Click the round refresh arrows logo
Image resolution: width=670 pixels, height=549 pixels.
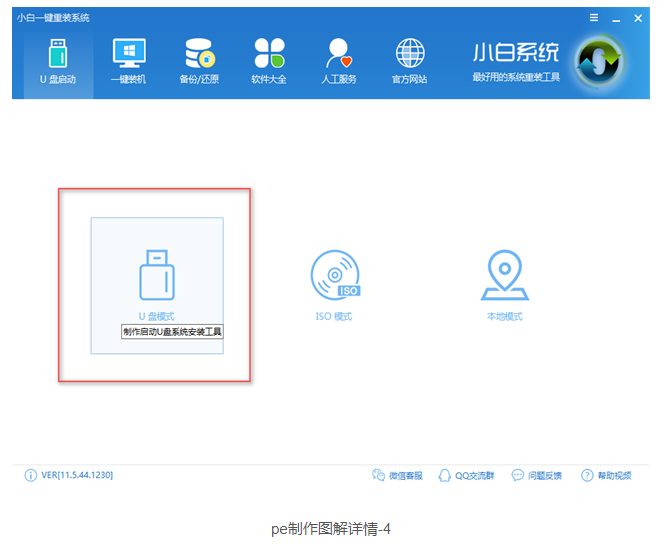click(x=599, y=62)
